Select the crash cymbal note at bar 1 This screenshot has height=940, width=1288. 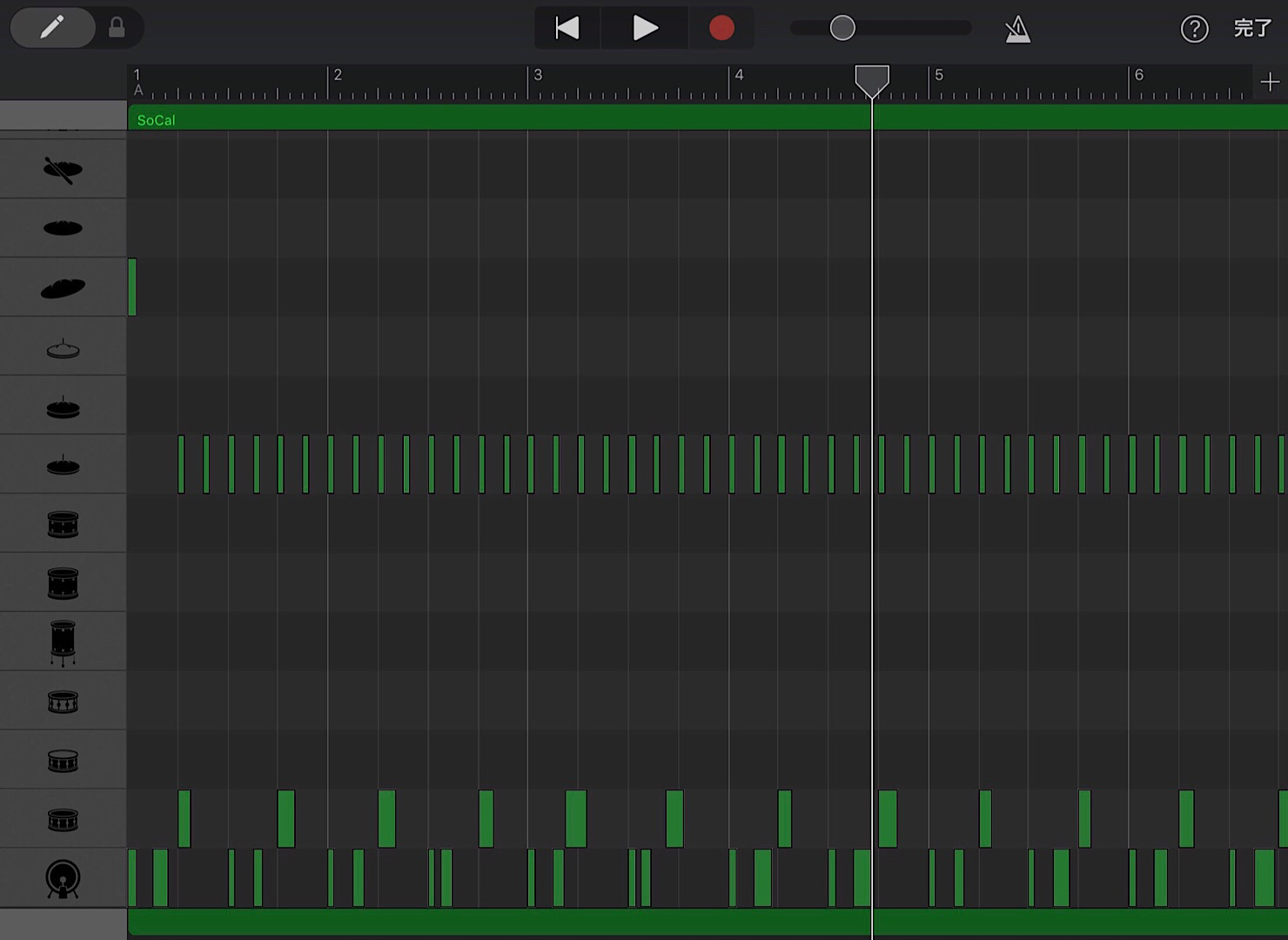pos(132,287)
